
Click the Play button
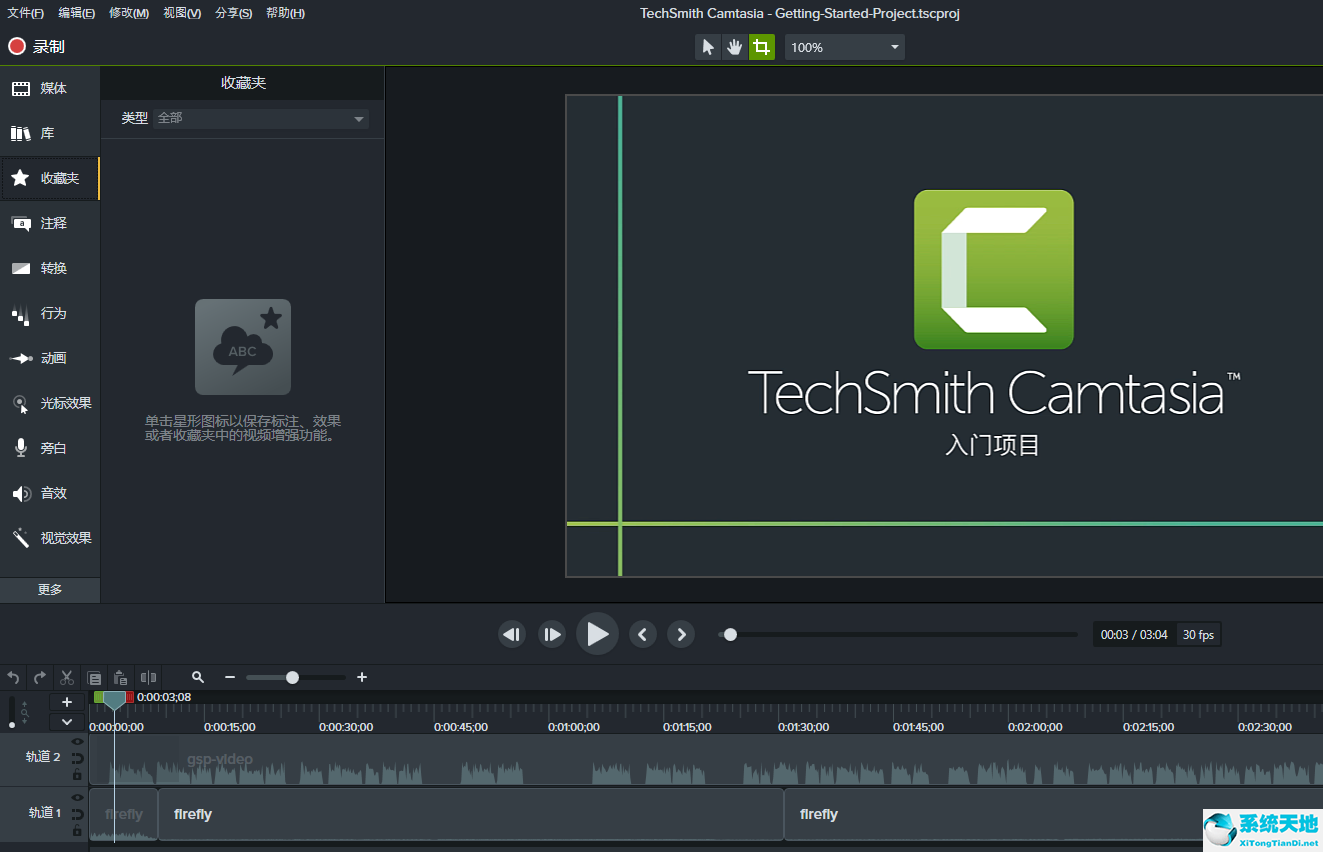click(x=597, y=634)
